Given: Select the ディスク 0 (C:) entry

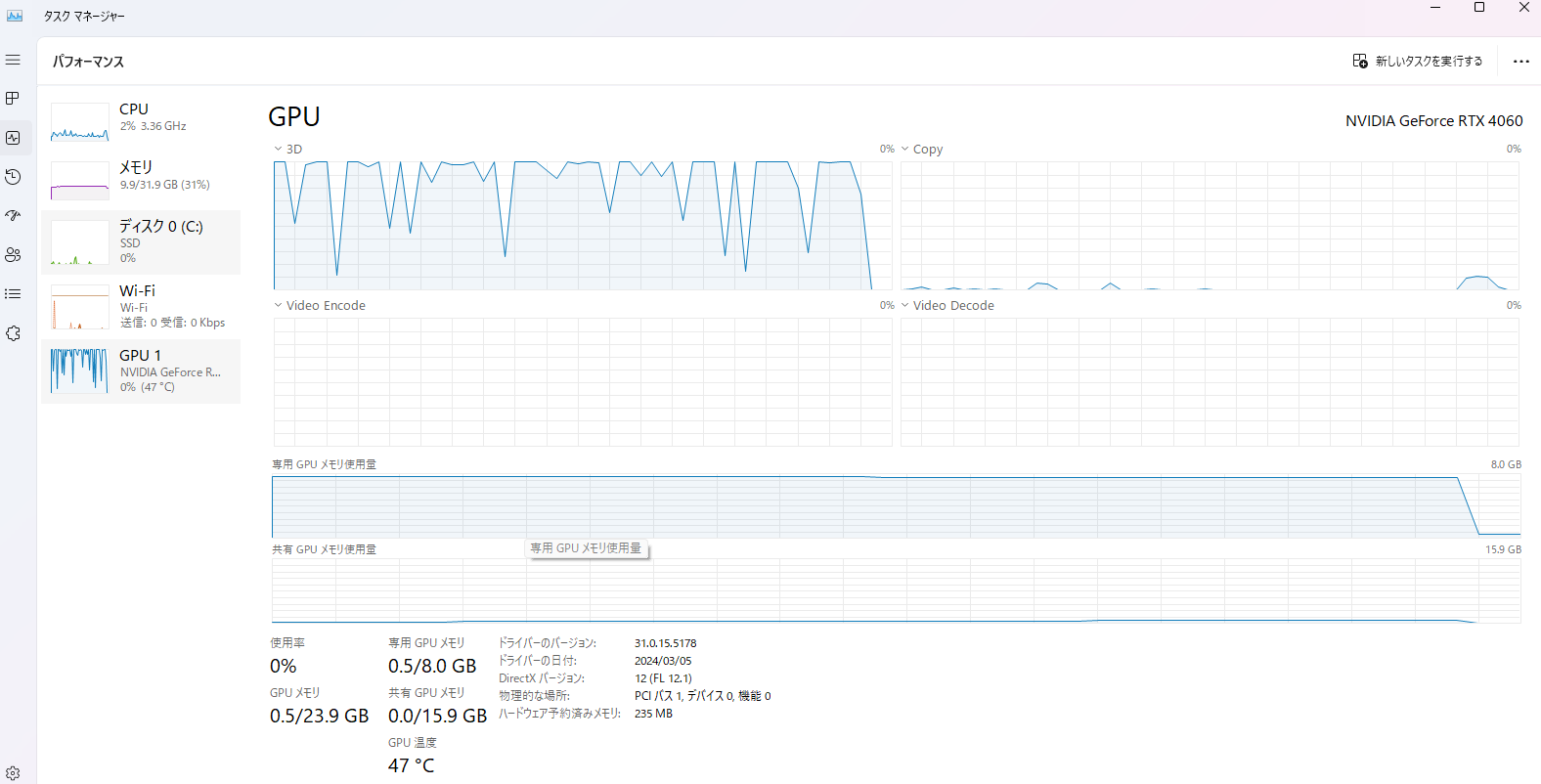Looking at the screenshot, I should tap(141, 242).
